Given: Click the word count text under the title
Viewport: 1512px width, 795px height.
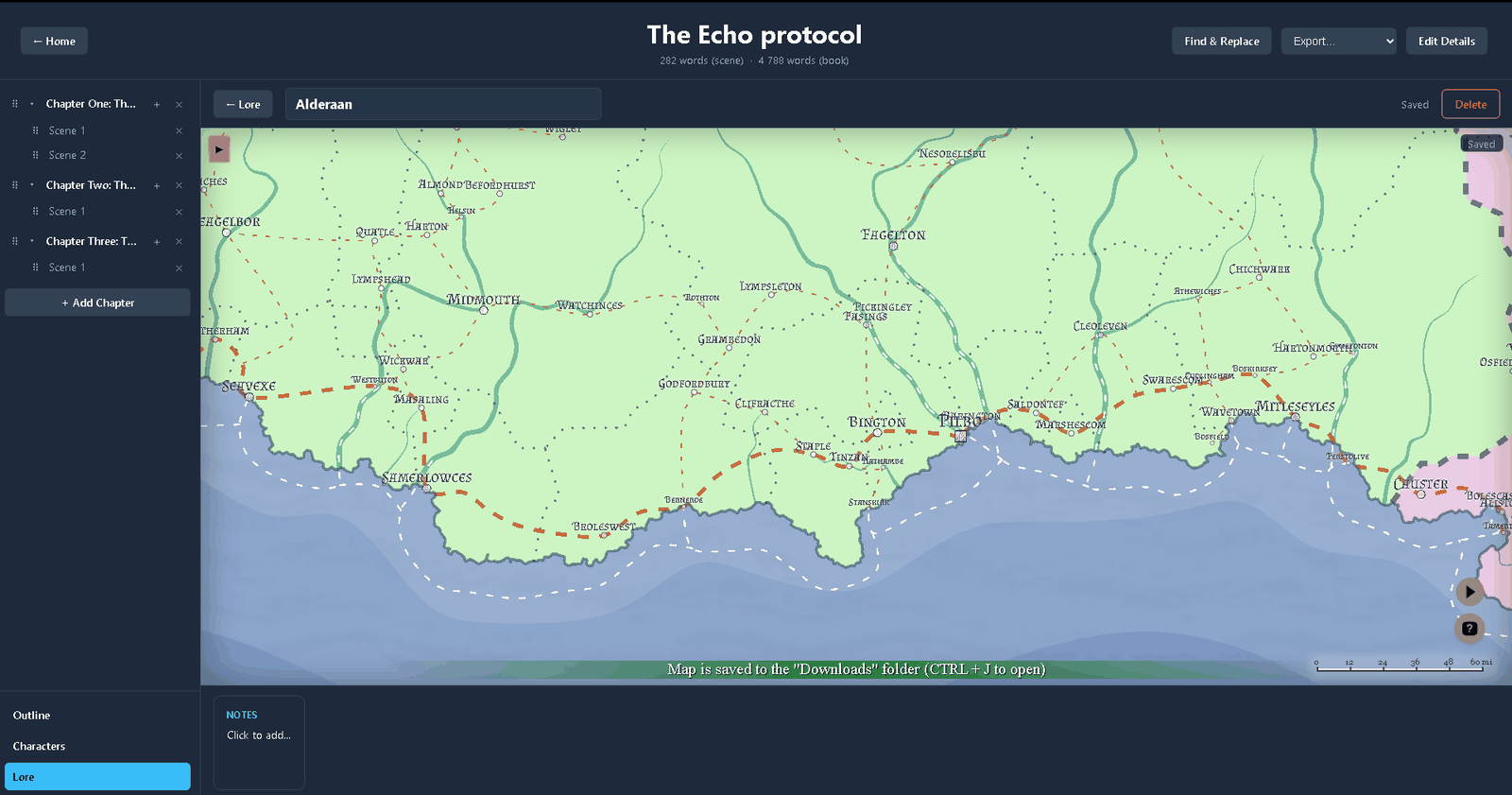Looking at the screenshot, I should click(x=754, y=60).
